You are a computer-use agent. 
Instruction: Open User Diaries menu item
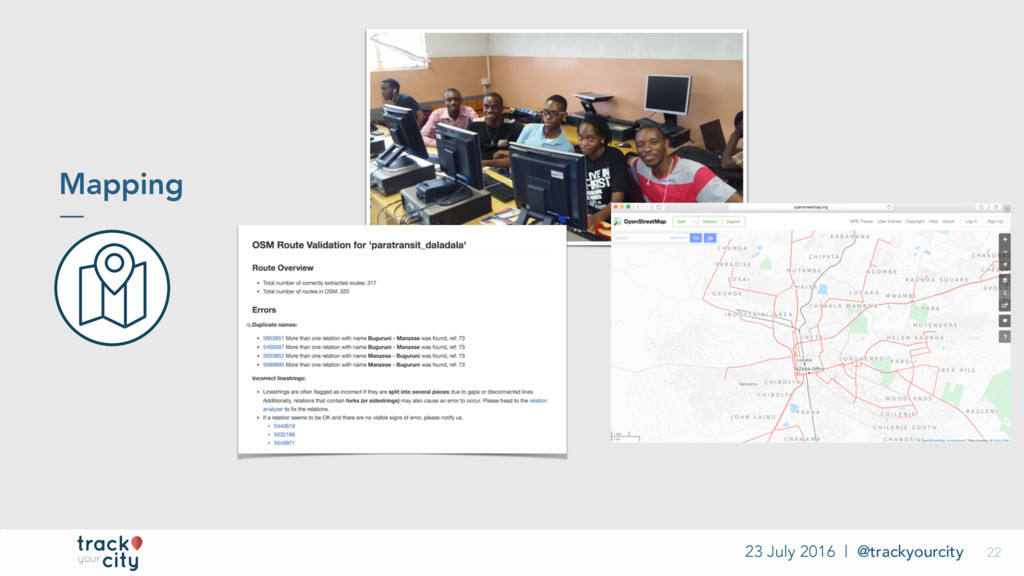coord(889,221)
